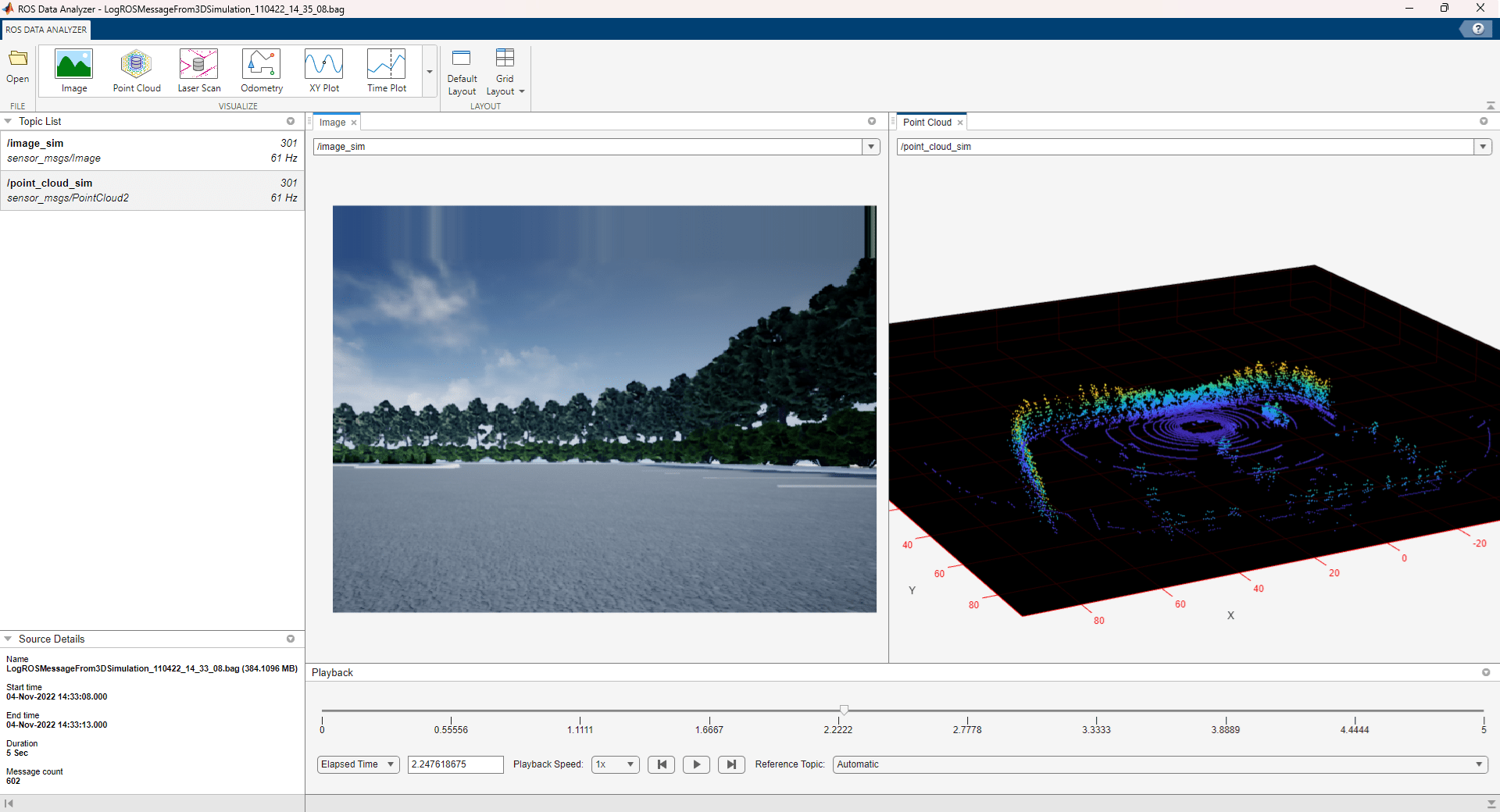Click the elapsed time value input field
Viewport: 1500px width, 812px height.
tap(455, 764)
